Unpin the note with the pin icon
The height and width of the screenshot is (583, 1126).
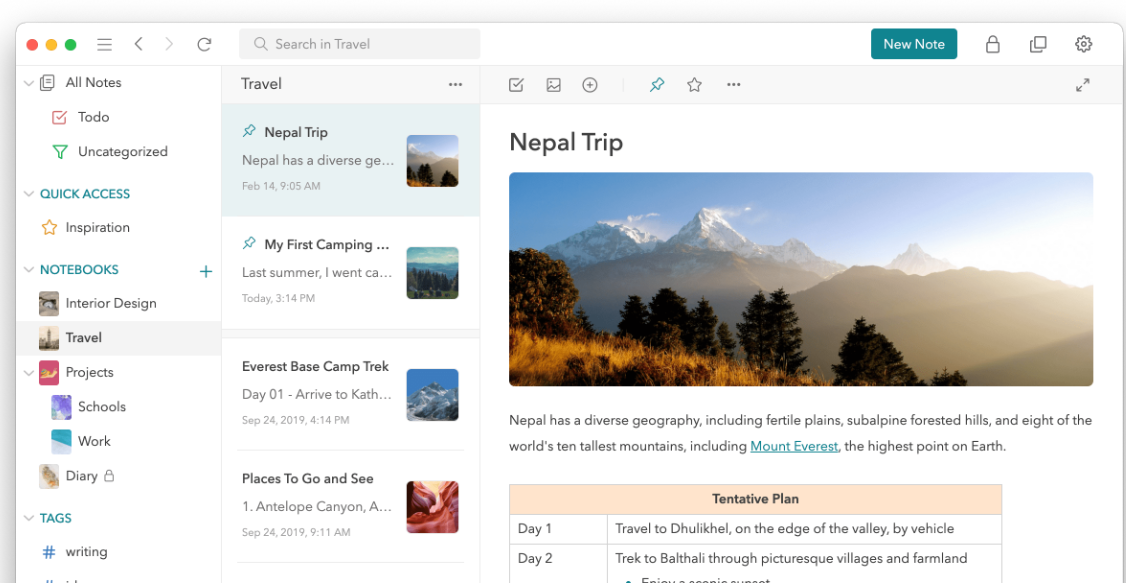coord(657,85)
